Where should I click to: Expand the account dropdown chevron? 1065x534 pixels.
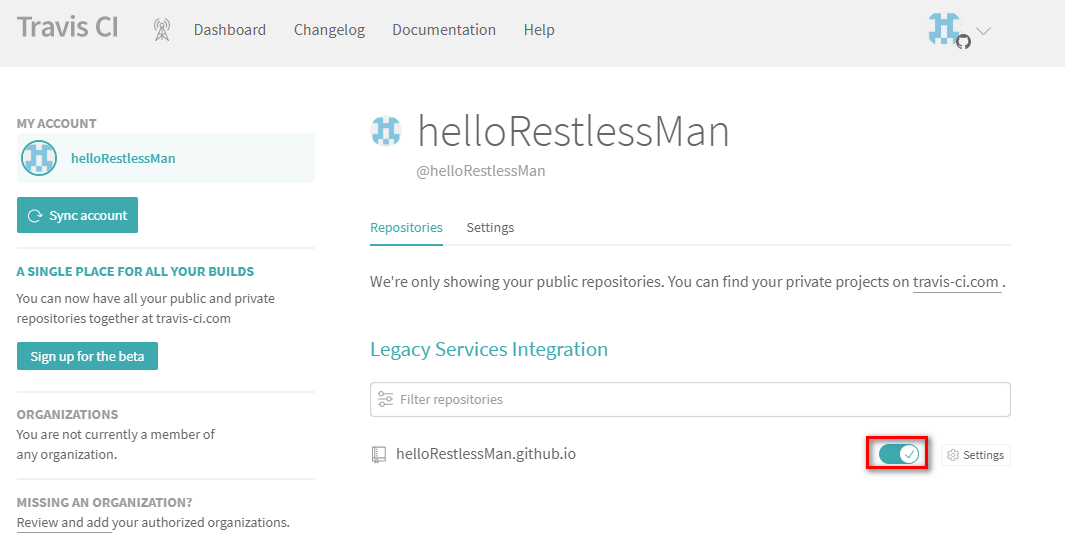coord(984,31)
